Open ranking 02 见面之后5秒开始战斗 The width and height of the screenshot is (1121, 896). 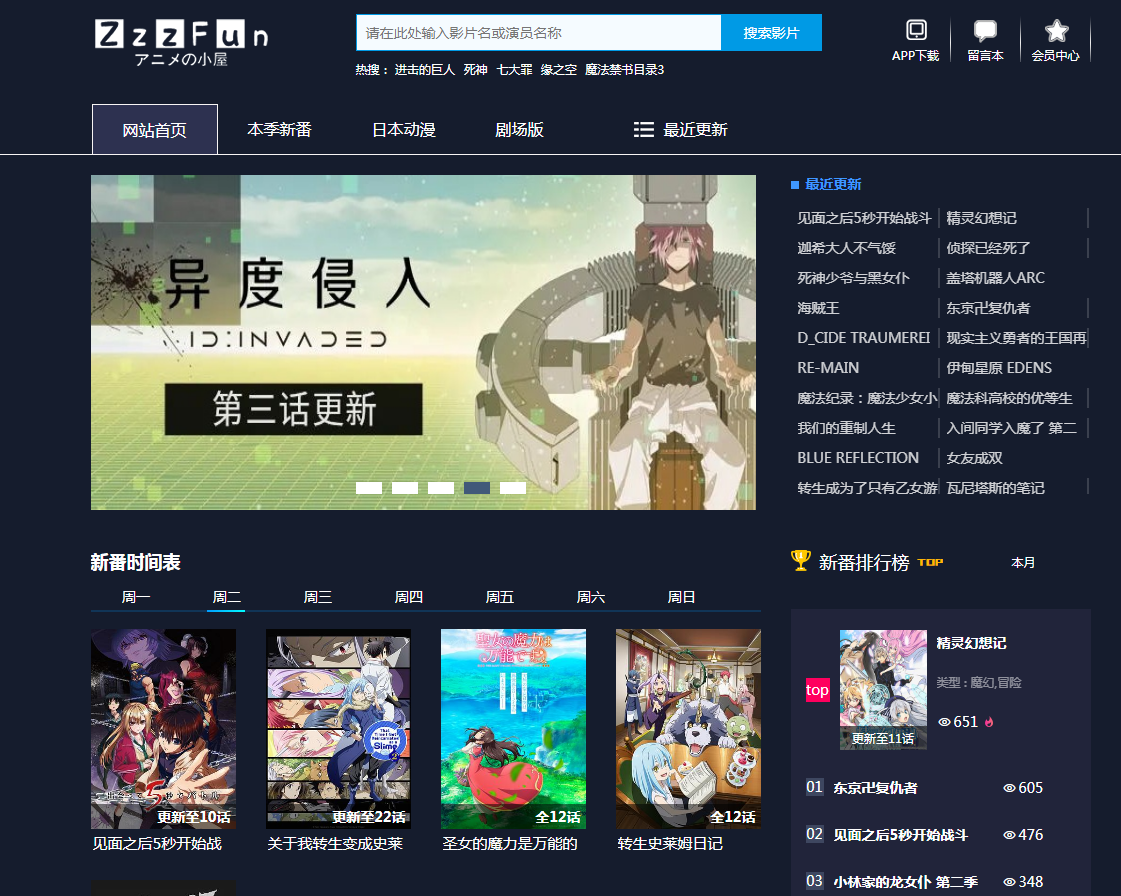(900, 835)
